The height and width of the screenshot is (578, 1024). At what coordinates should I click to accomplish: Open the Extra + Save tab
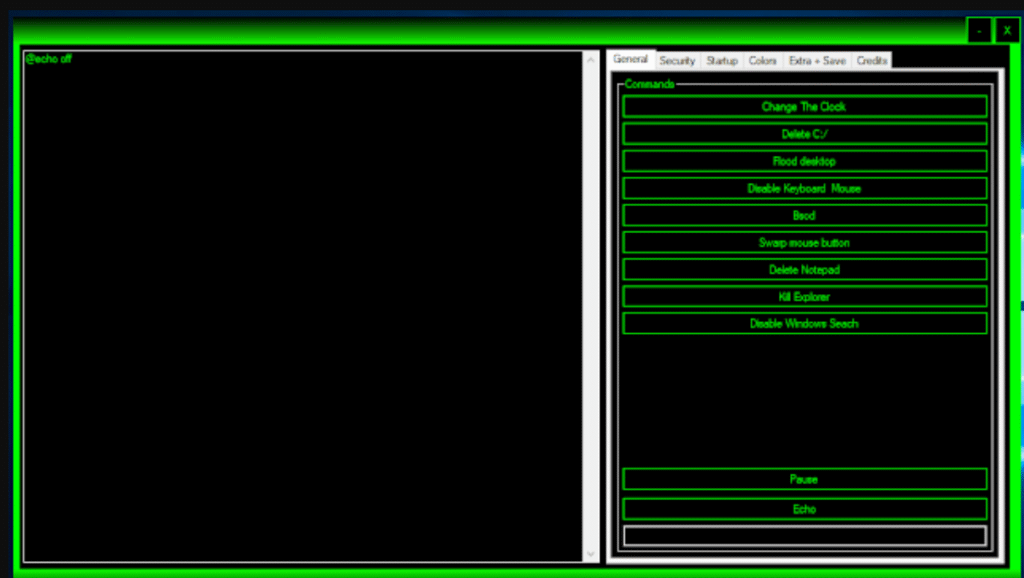[x=816, y=60]
